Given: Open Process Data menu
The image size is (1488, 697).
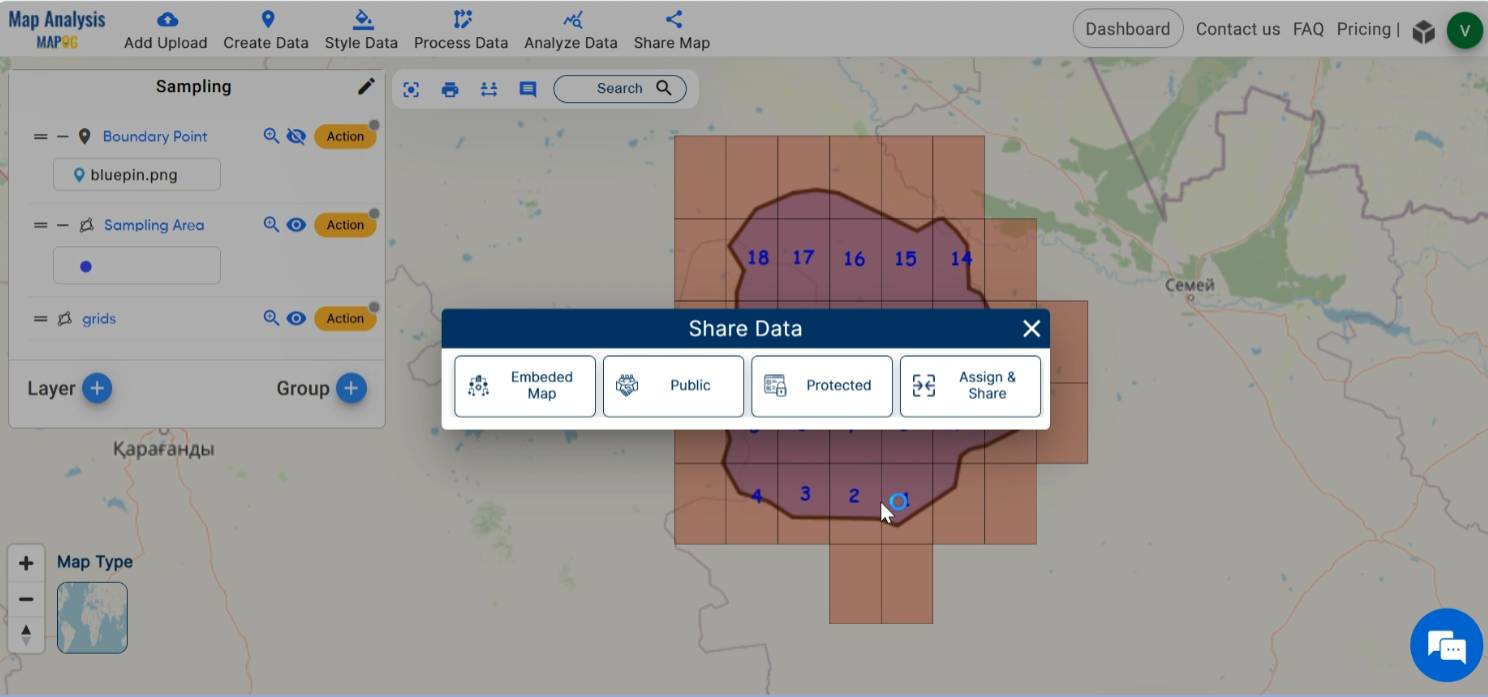Looking at the screenshot, I should (461, 30).
